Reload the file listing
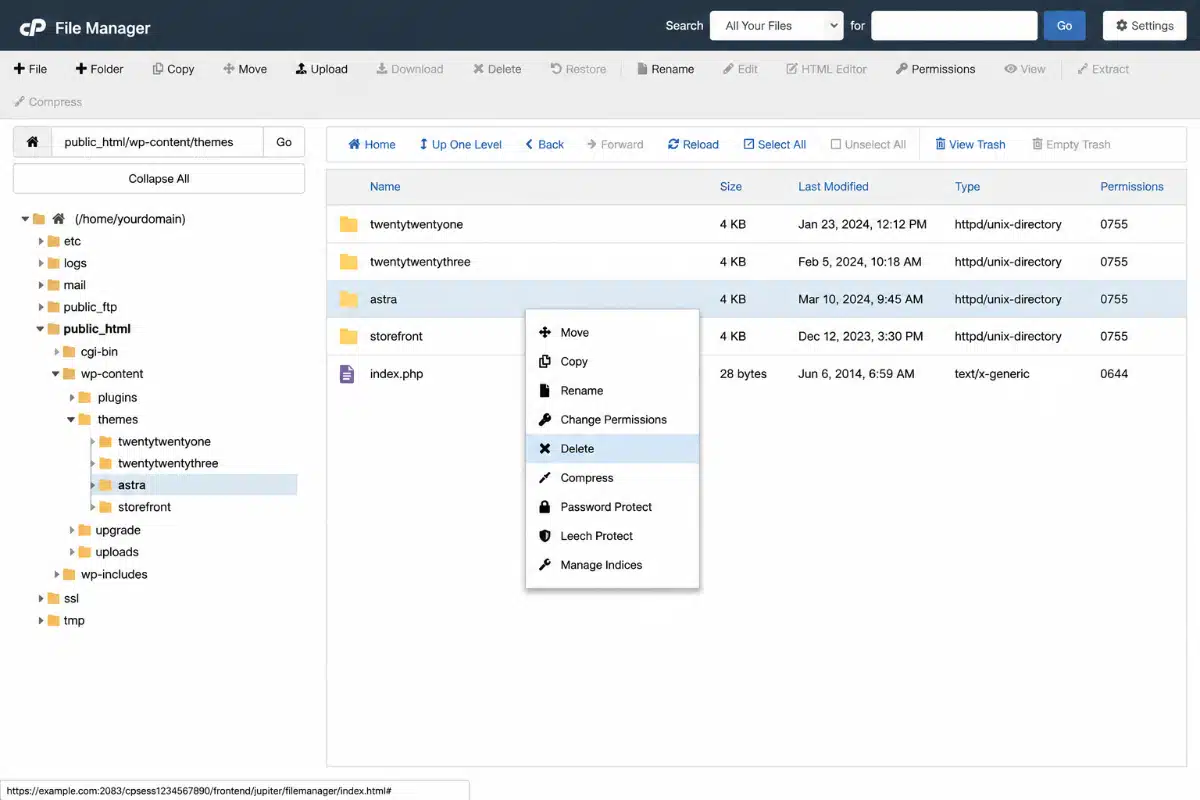Viewport: 1200px width, 800px height. point(693,145)
